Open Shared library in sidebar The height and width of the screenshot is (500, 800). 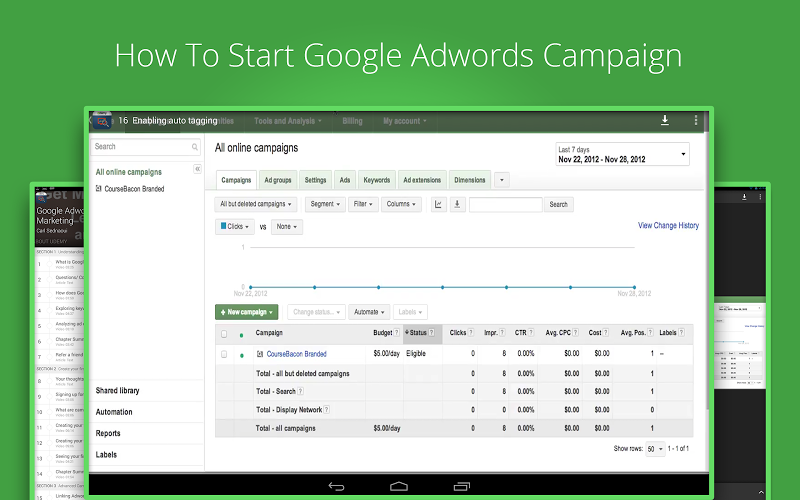click(117, 391)
